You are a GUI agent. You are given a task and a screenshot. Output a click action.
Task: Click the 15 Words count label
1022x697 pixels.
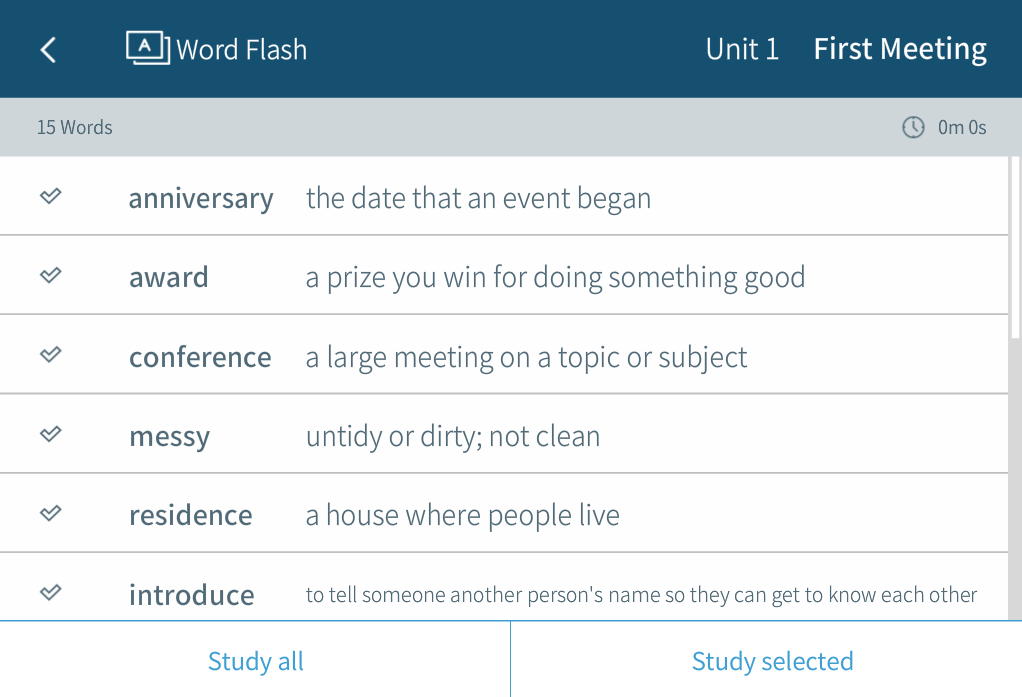[x=75, y=127]
